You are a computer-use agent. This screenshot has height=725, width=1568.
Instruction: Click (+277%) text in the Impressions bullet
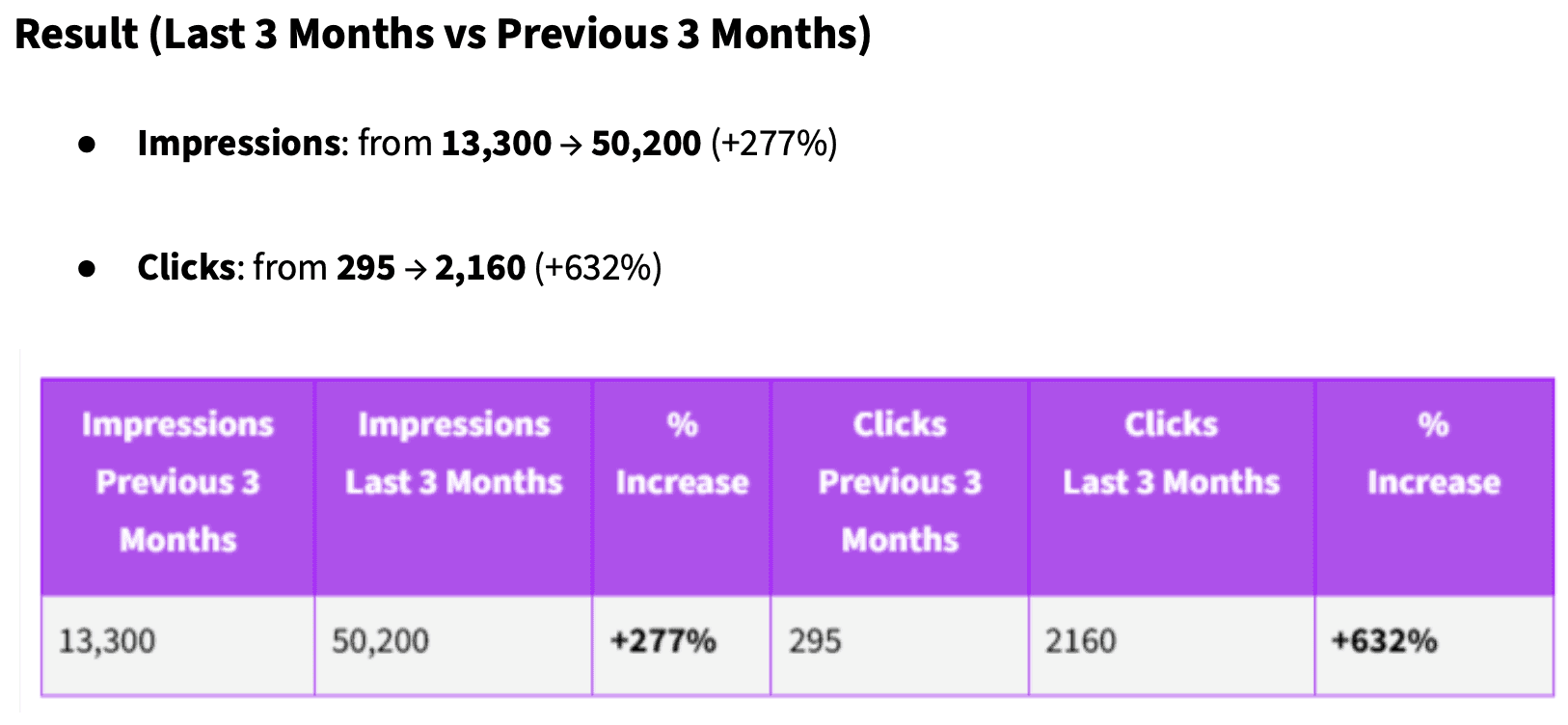(773, 144)
